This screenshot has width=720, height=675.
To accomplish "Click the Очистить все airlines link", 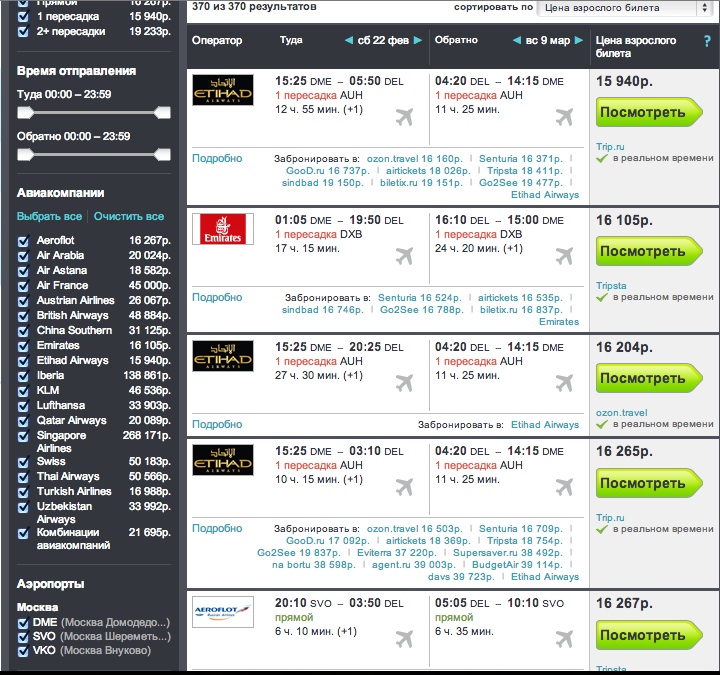I will pos(129,217).
